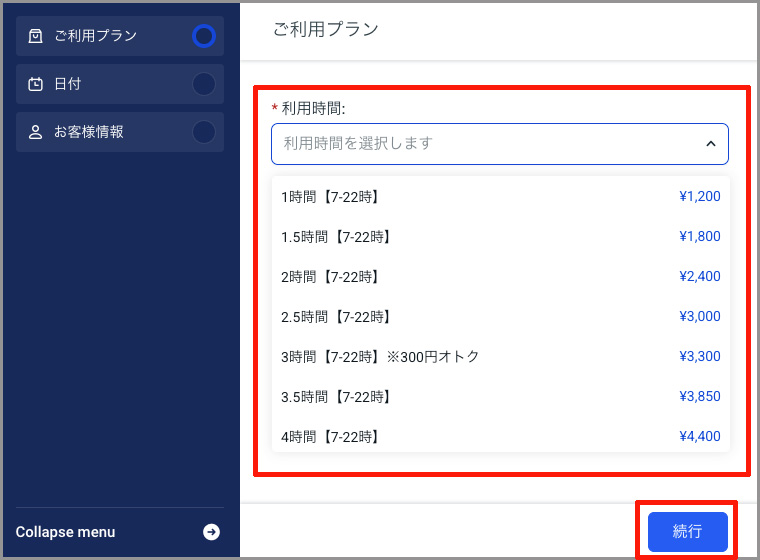Click the ご利用プラン page heading
760x560 pixels.
pos(325,29)
